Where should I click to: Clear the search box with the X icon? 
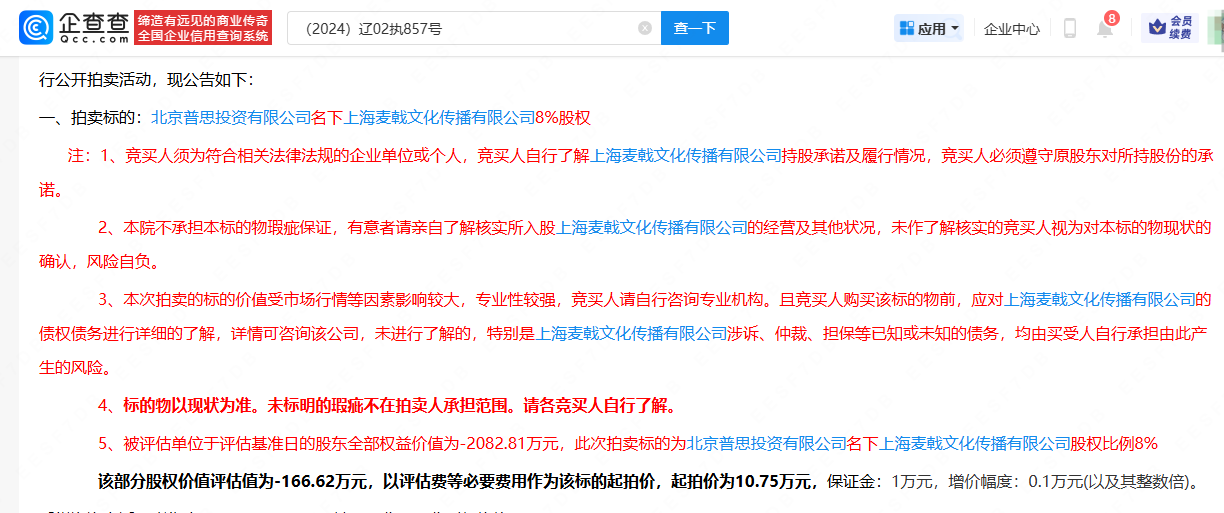point(645,28)
